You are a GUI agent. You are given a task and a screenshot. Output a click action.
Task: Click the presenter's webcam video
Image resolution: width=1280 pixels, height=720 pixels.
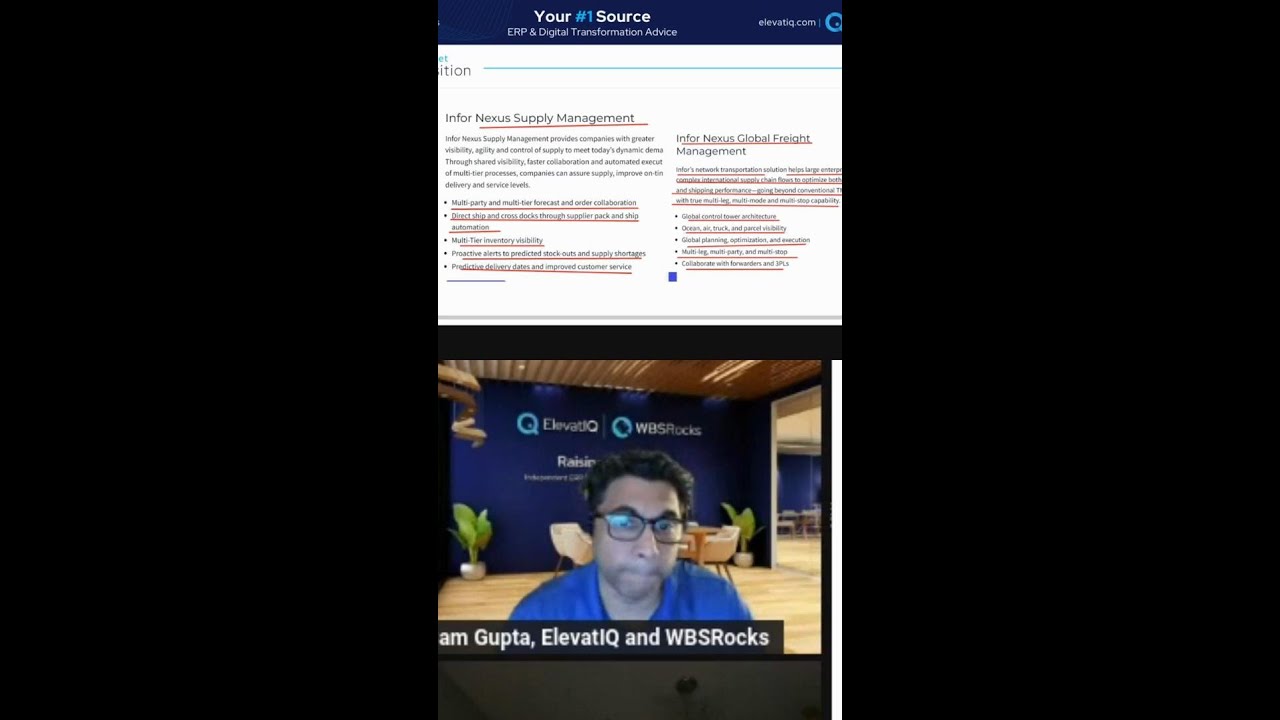[629, 507]
